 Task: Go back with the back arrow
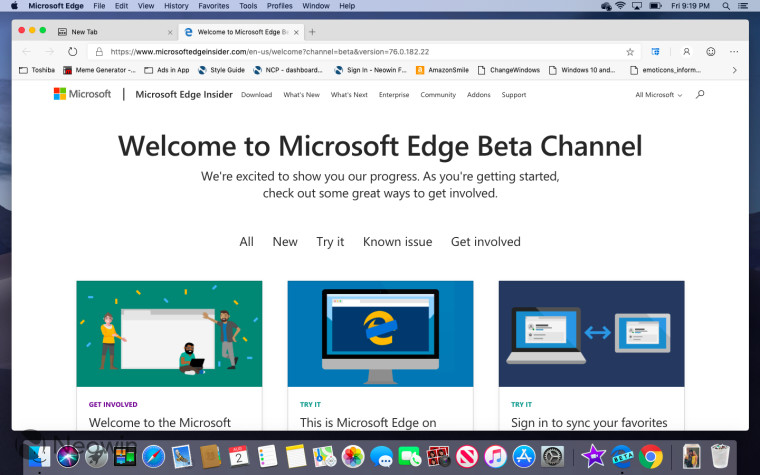(27, 51)
